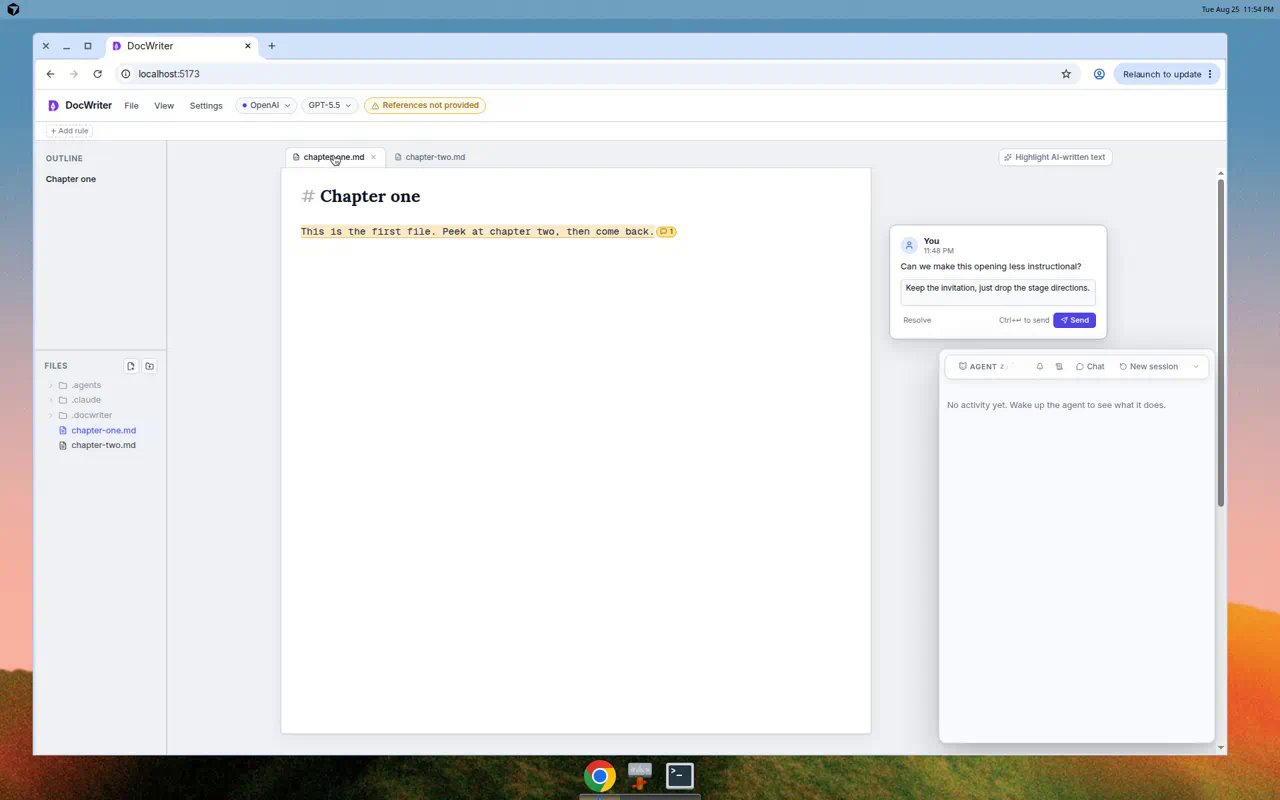This screenshot has width=1280, height=800.
Task: Open the browser profile icon
Action: pos(1099,74)
